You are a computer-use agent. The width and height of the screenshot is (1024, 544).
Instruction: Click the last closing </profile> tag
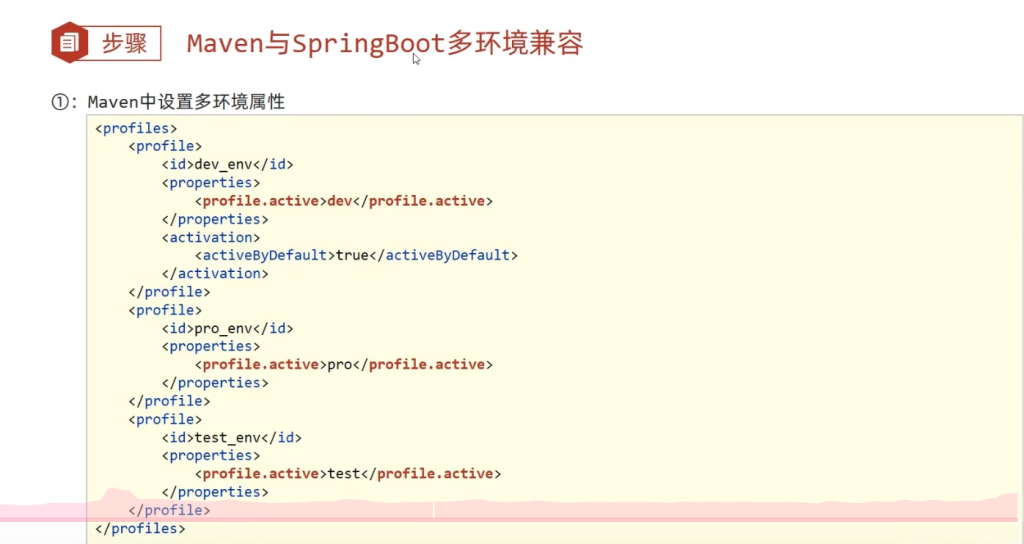169,510
